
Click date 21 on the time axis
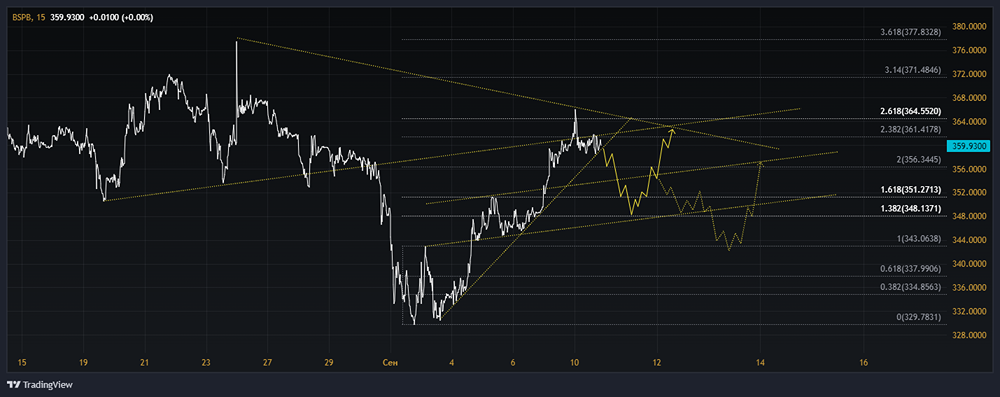pos(145,363)
